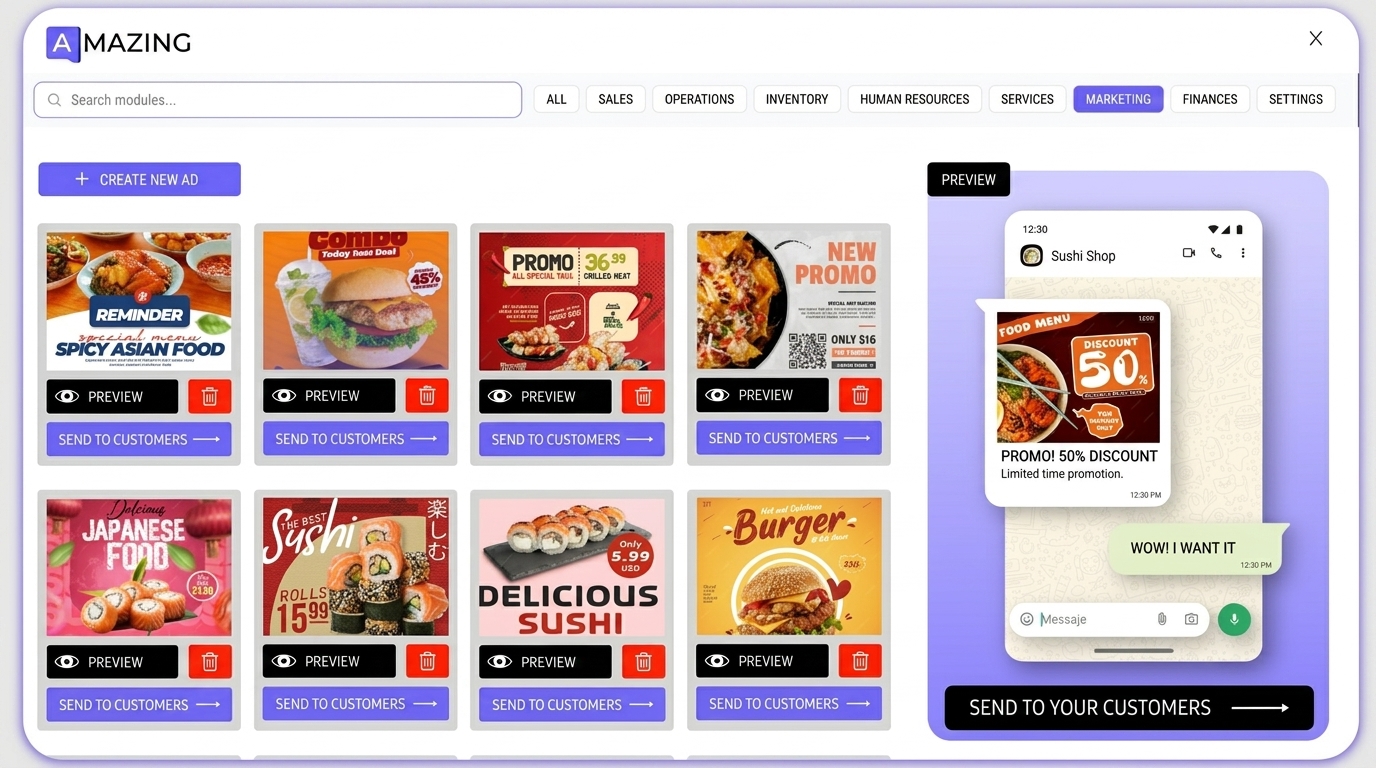Send New Promo nachos ad to customers
The height and width of the screenshot is (768, 1376).
[789, 439]
